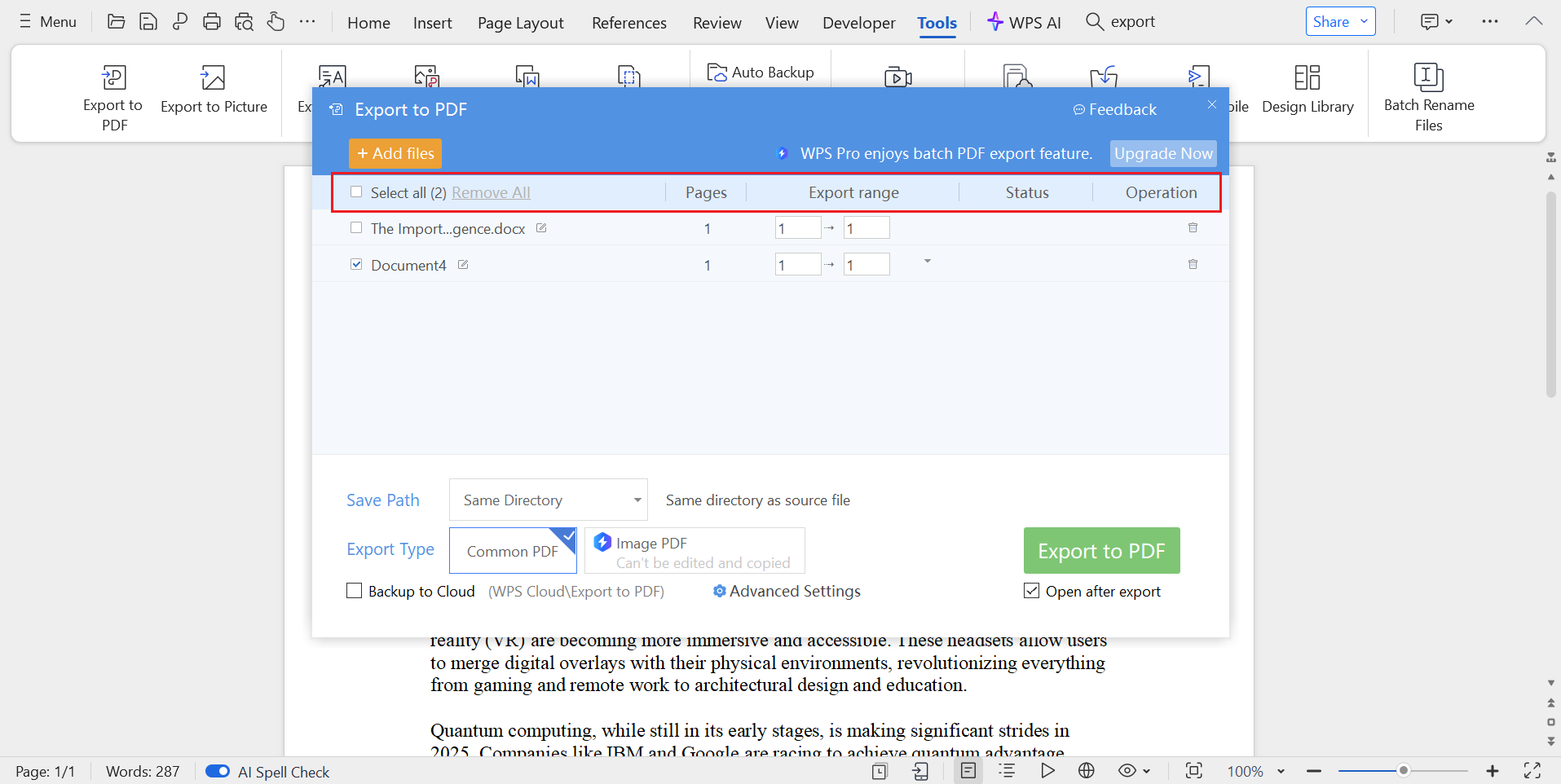1561x784 pixels.
Task: Click the edit icon beside Document4
Action: click(463, 265)
